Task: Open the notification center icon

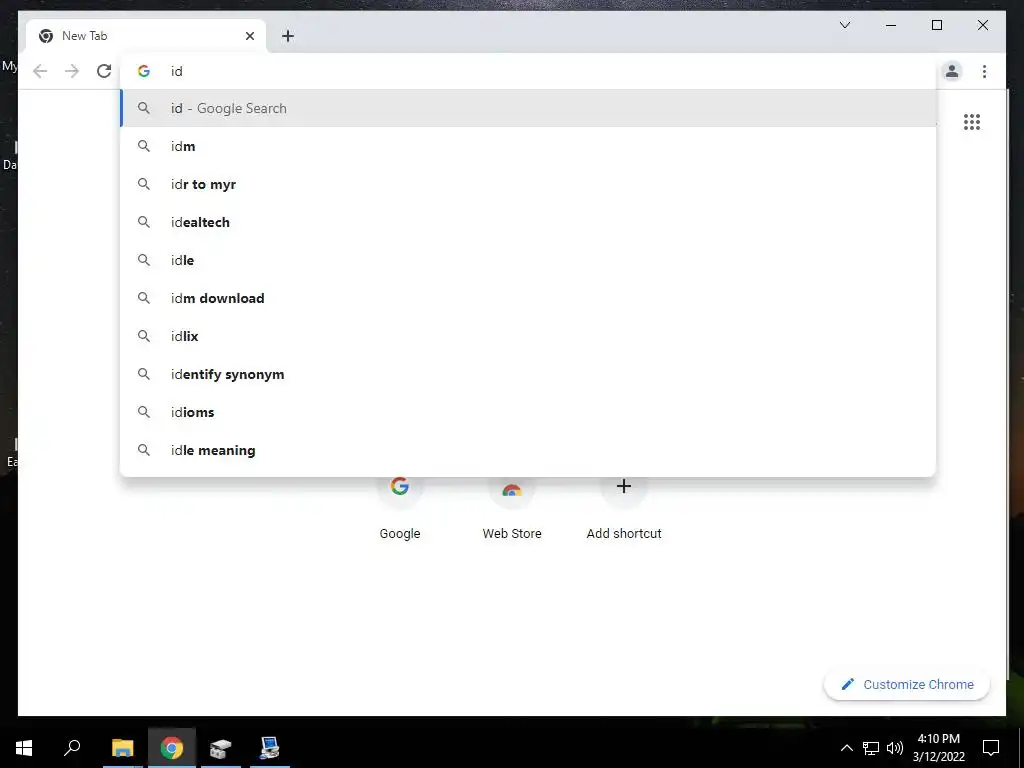Action: coord(991,748)
